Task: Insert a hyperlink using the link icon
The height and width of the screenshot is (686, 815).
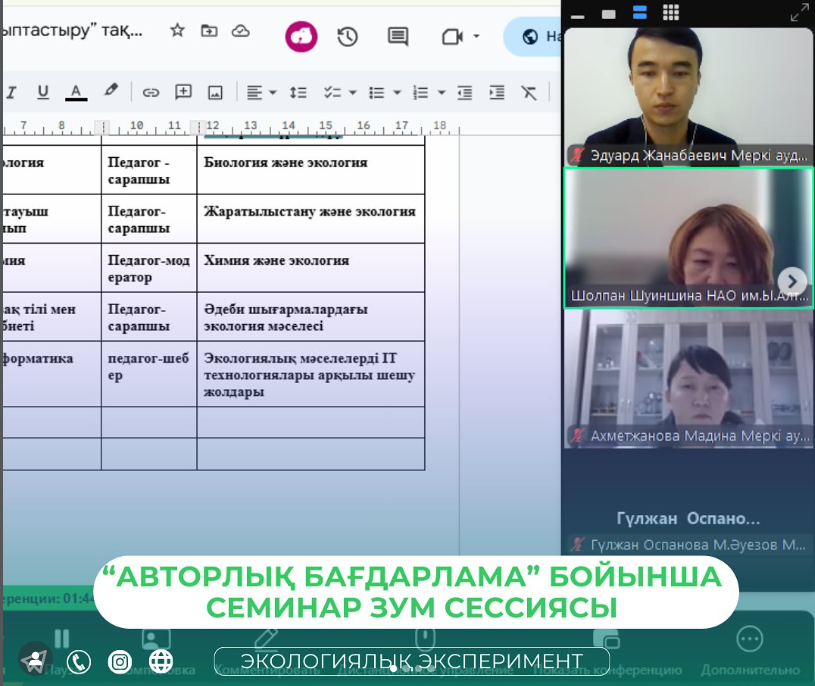Action: (x=151, y=91)
